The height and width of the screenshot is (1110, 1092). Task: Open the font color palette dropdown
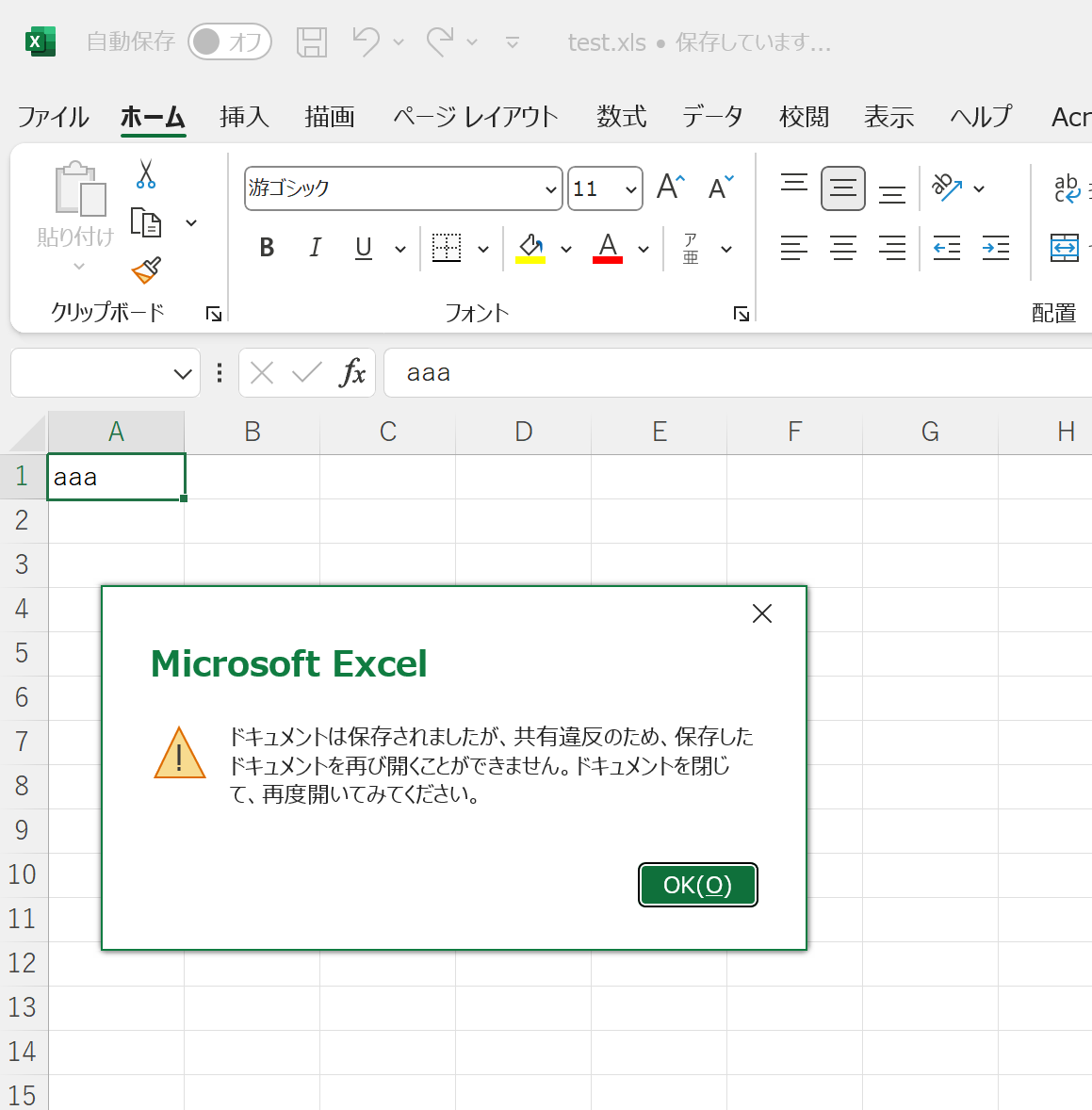pyautogui.click(x=644, y=249)
